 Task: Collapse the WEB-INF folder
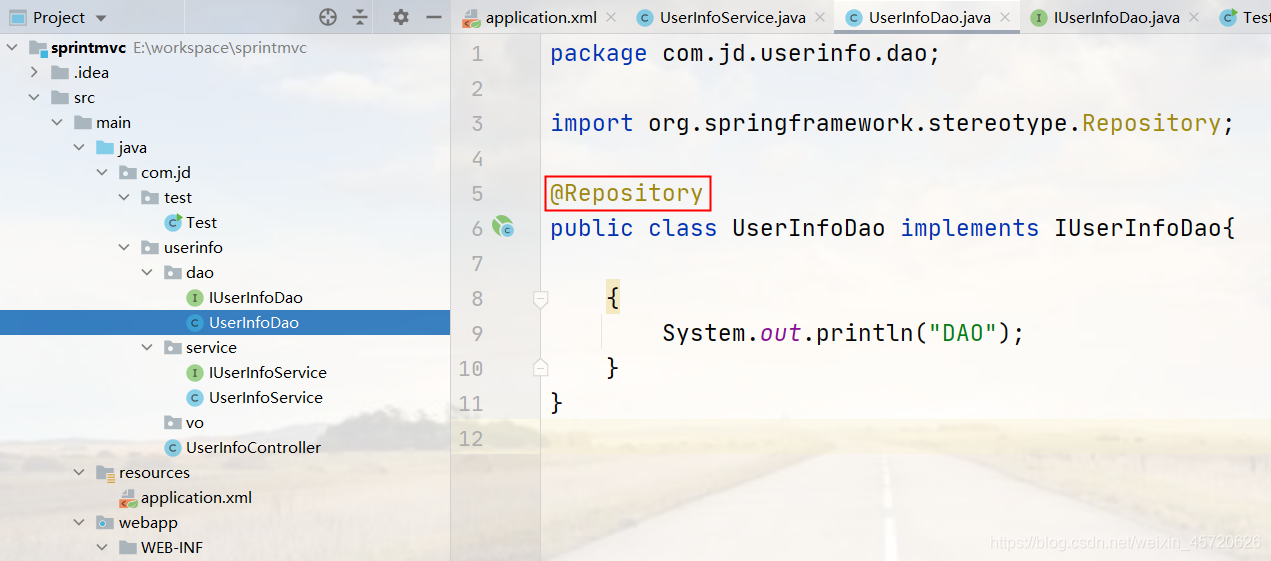coord(101,548)
